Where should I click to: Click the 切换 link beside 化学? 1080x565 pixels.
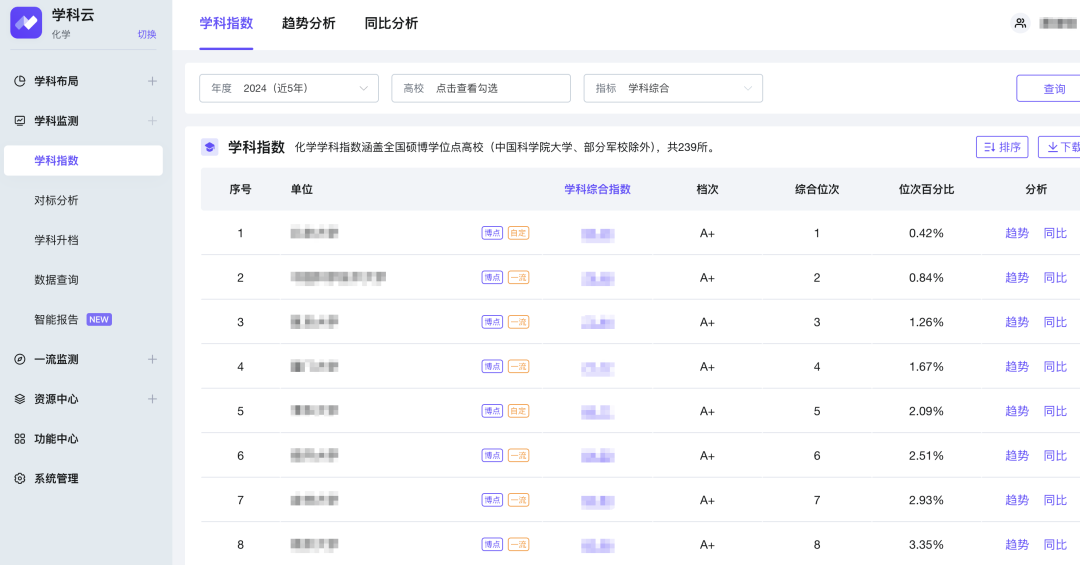pos(147,34)
